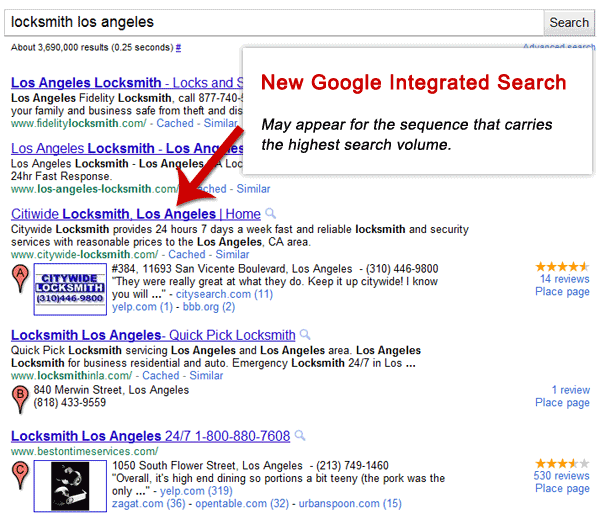Open yelp.com (1) reviews link
The width and height of the screenshot is (600, 519).
coord(142,307)
